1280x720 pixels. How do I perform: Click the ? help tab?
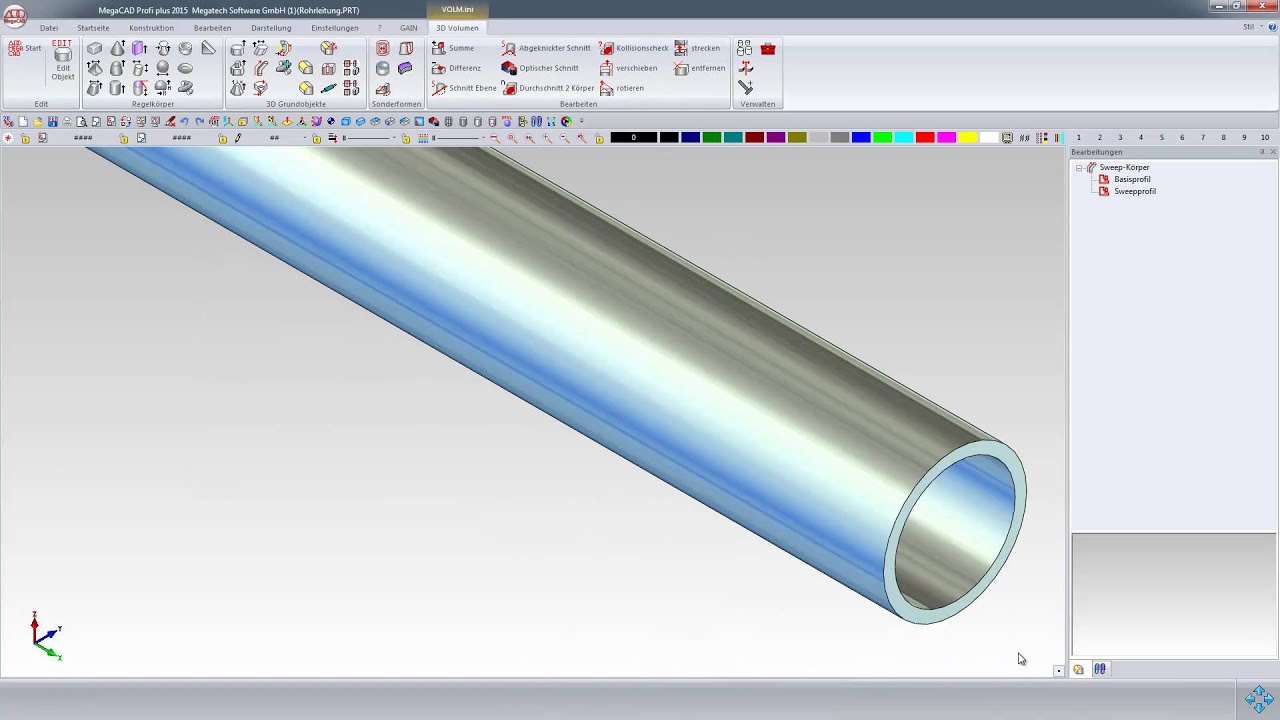click(379, 28)
